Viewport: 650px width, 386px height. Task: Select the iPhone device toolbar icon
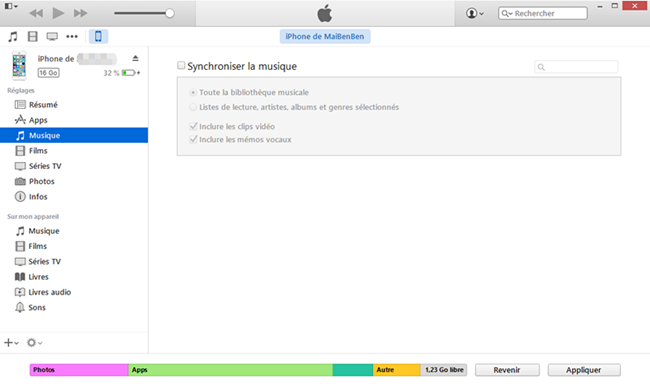click(x=98, y=36)
